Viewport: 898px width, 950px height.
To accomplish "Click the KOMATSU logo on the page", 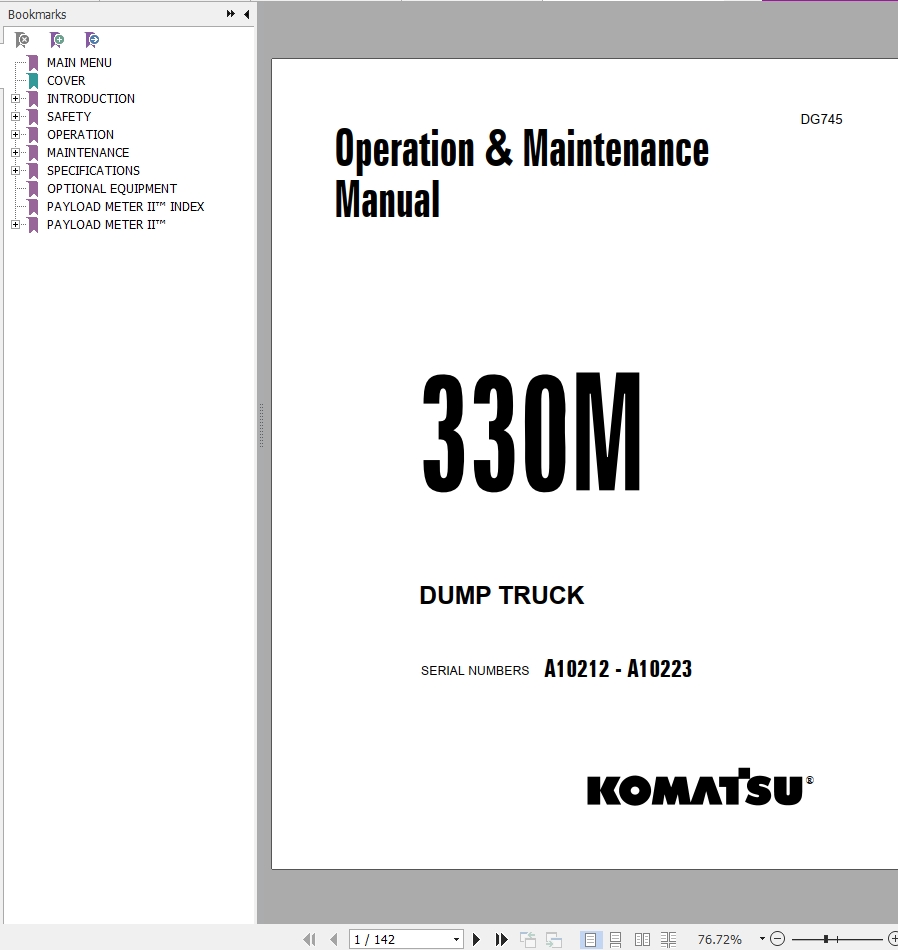I will tap(700, 788).
